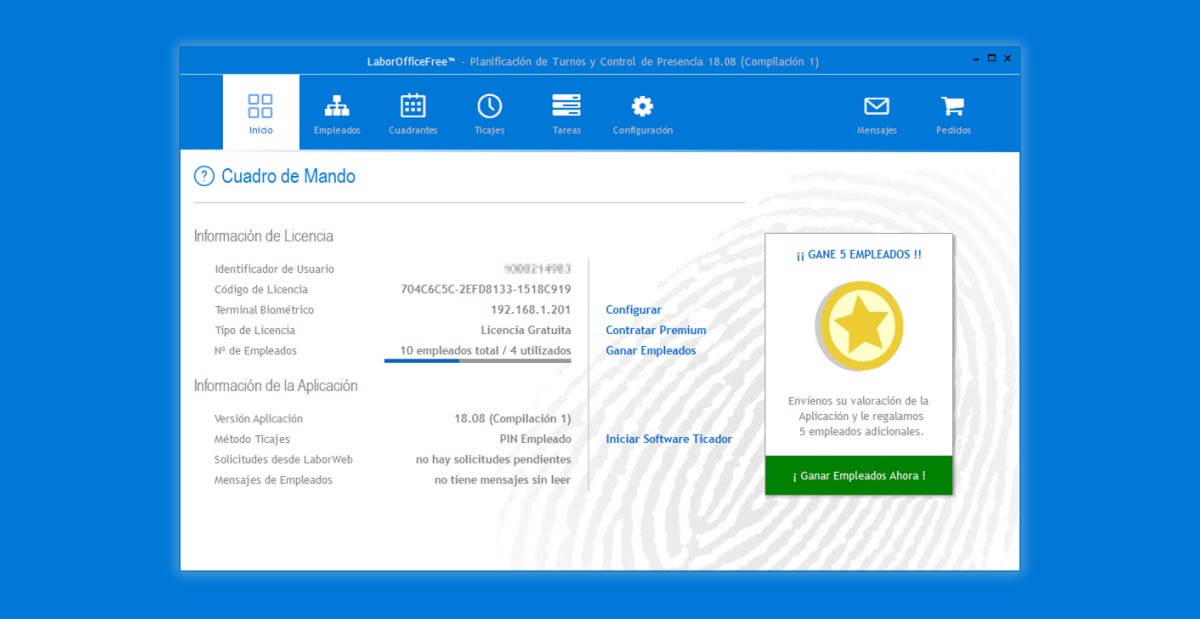The height and width of the screenshot is (619, 1200).
Task: Open the Inicio home tab icon
Action: pyautogui.click(x=260, y=107)
